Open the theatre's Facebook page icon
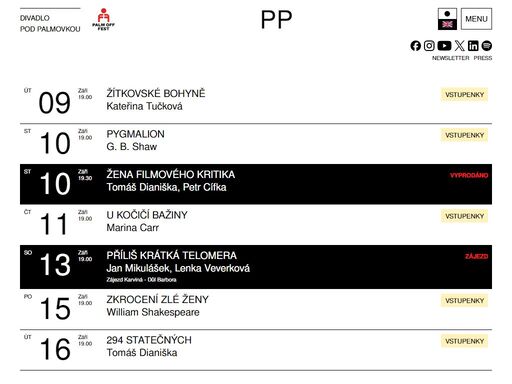The image size is (512, 384). [x=415, y=46]
